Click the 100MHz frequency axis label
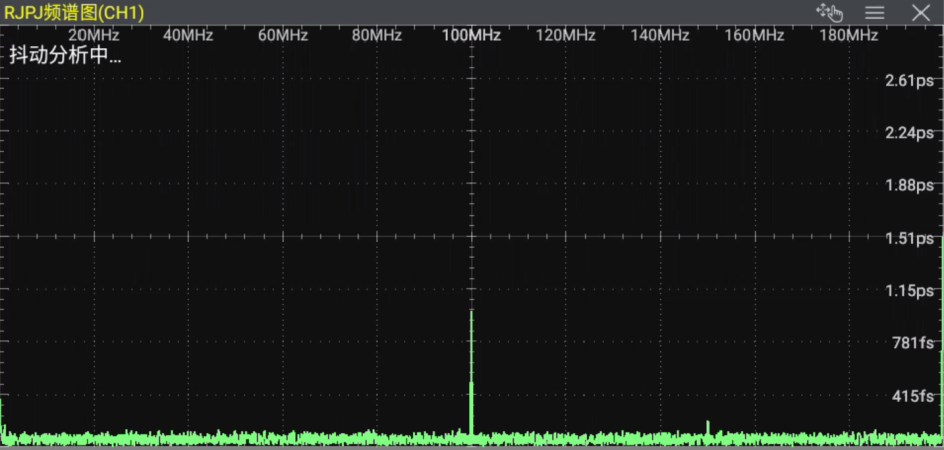The width and height of the screenshot is (944, 450). [x=471, y=36]
